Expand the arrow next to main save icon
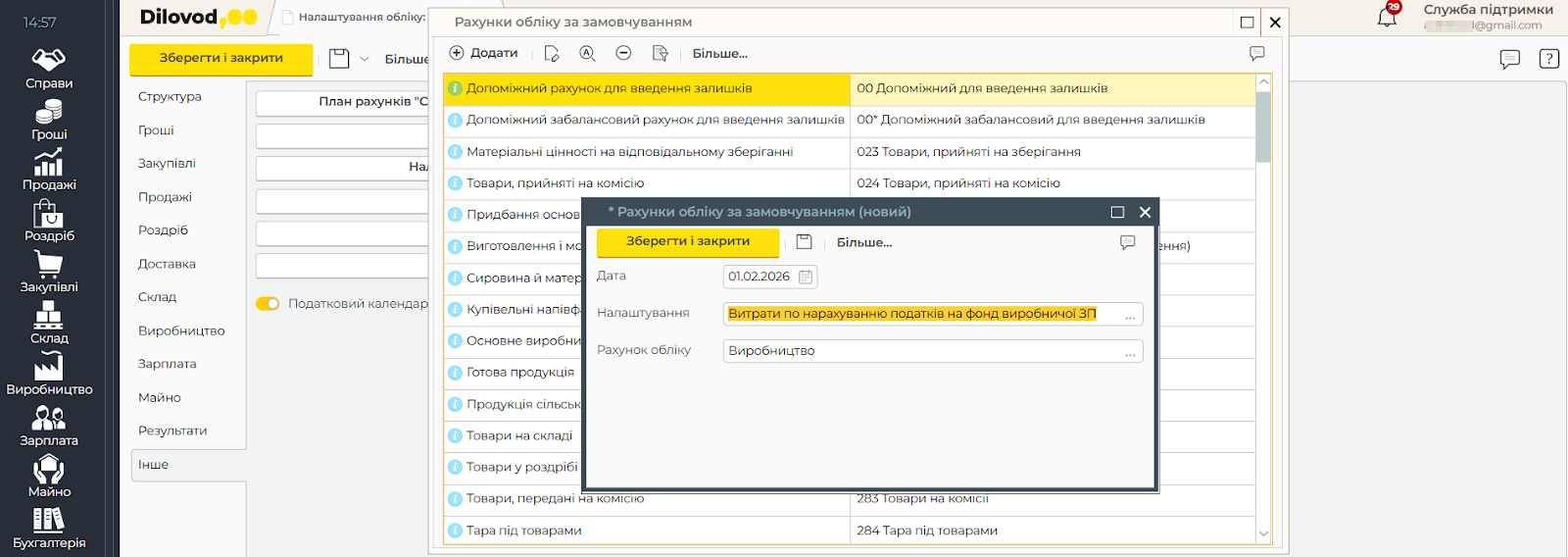 coord(365,59)
